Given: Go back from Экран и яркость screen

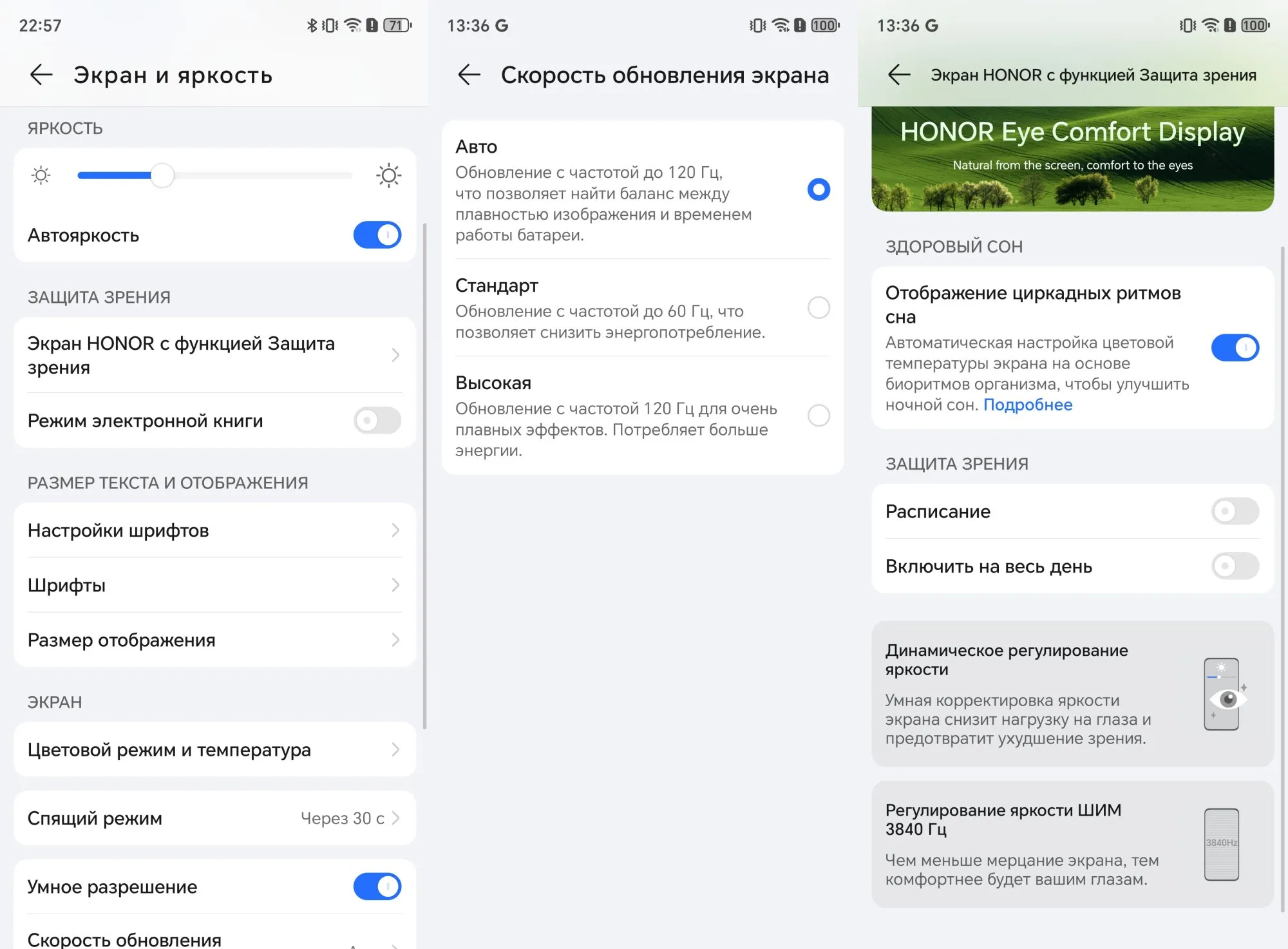Looking at the screenshot, I should click(41, 75).
